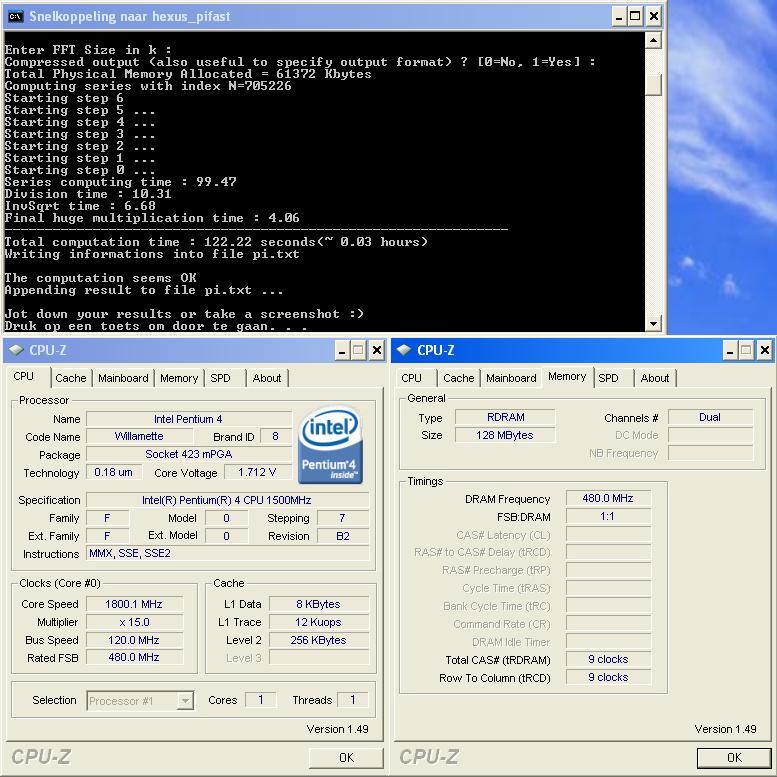Click Level 2 cache value '256 KBytes'
This screenshot has height=777, width=777.
tap(319, 640)
